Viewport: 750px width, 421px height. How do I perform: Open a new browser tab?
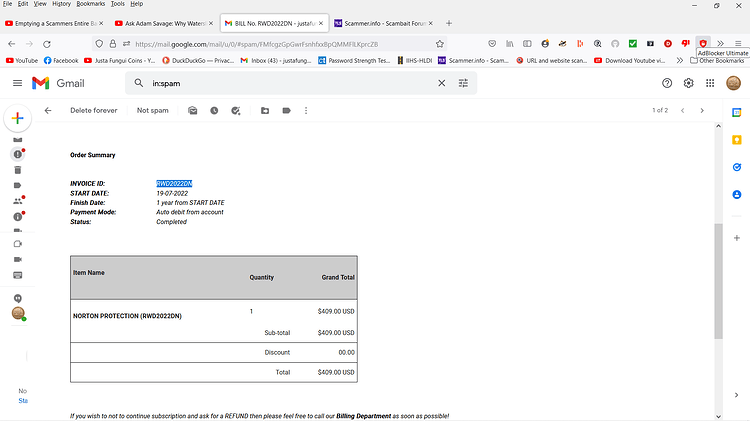(449, 23)
